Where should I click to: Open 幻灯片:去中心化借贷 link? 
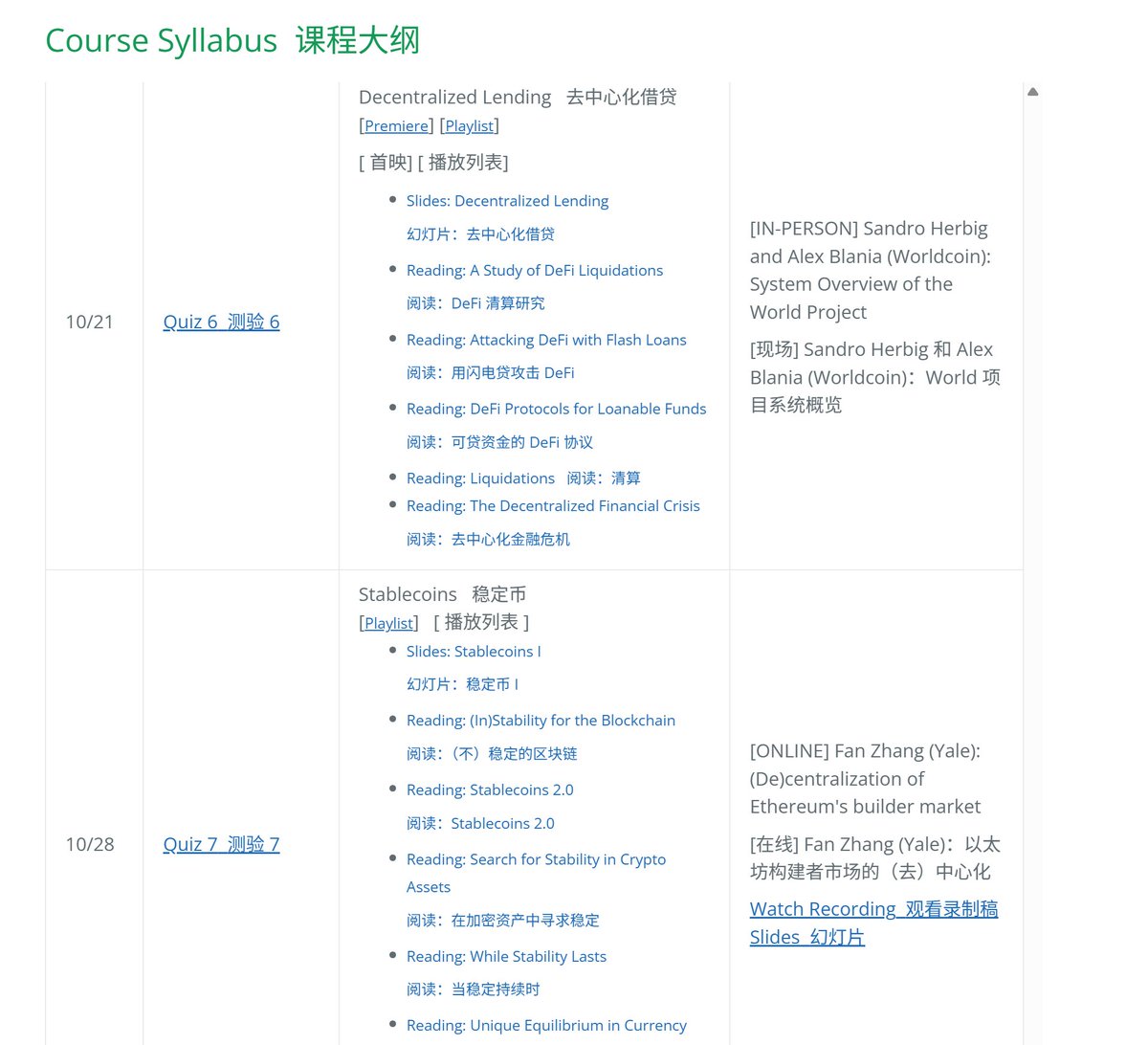click(x=480, y=234)
